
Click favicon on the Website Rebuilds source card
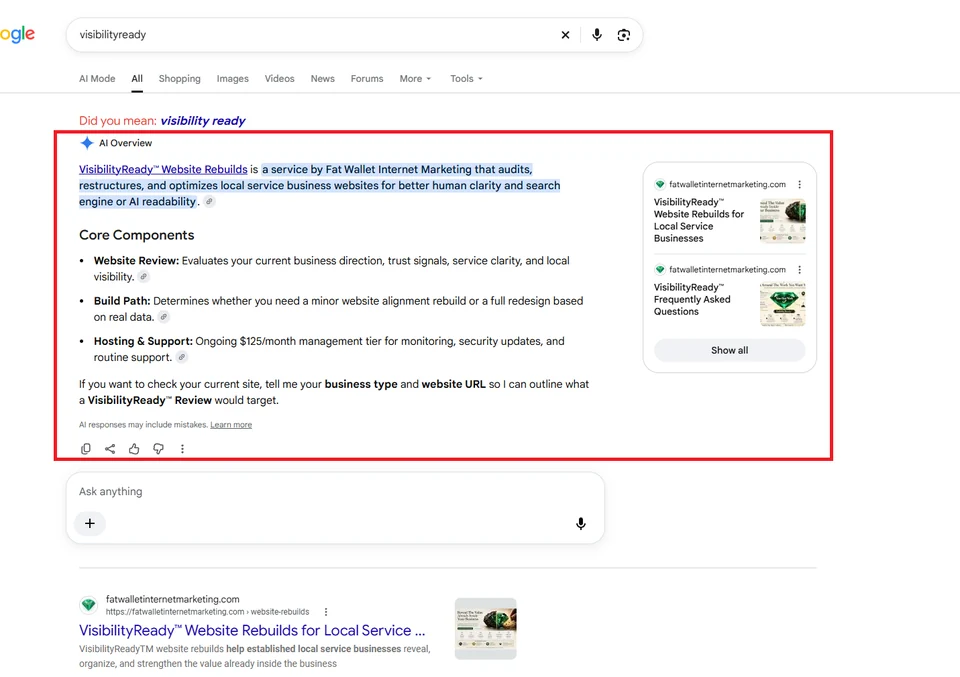(660, 184)
